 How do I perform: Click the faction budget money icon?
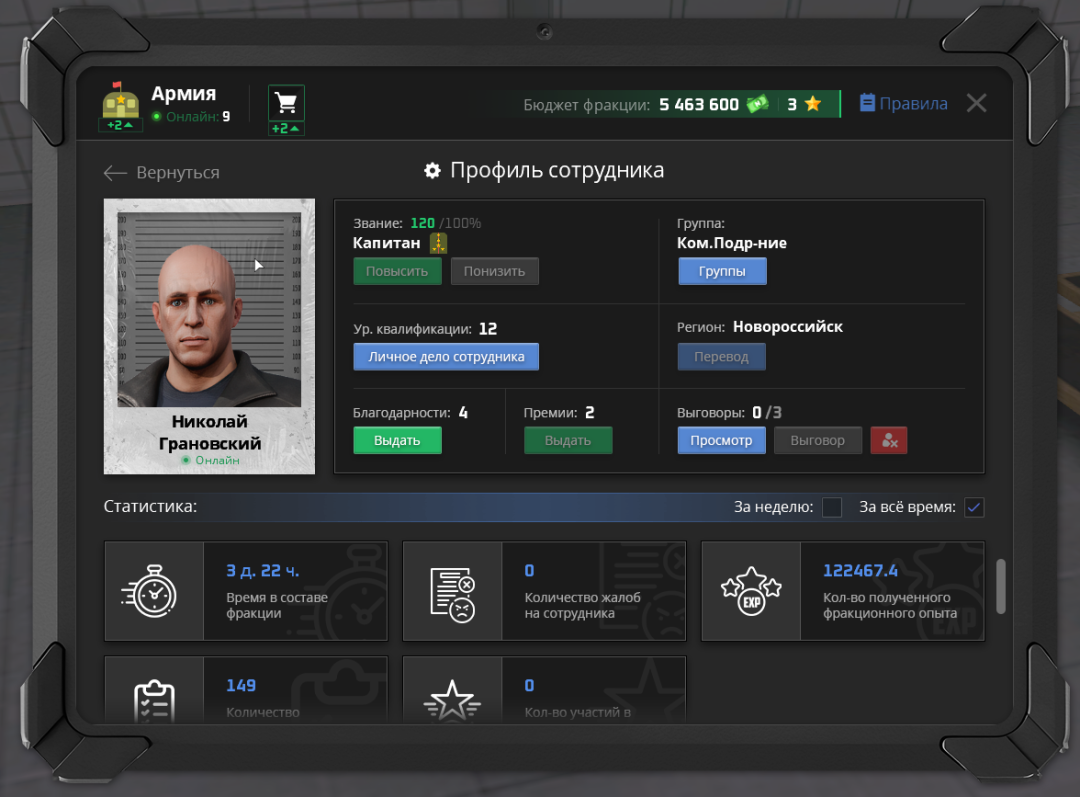pyautogui.click(x=757, y=104)
